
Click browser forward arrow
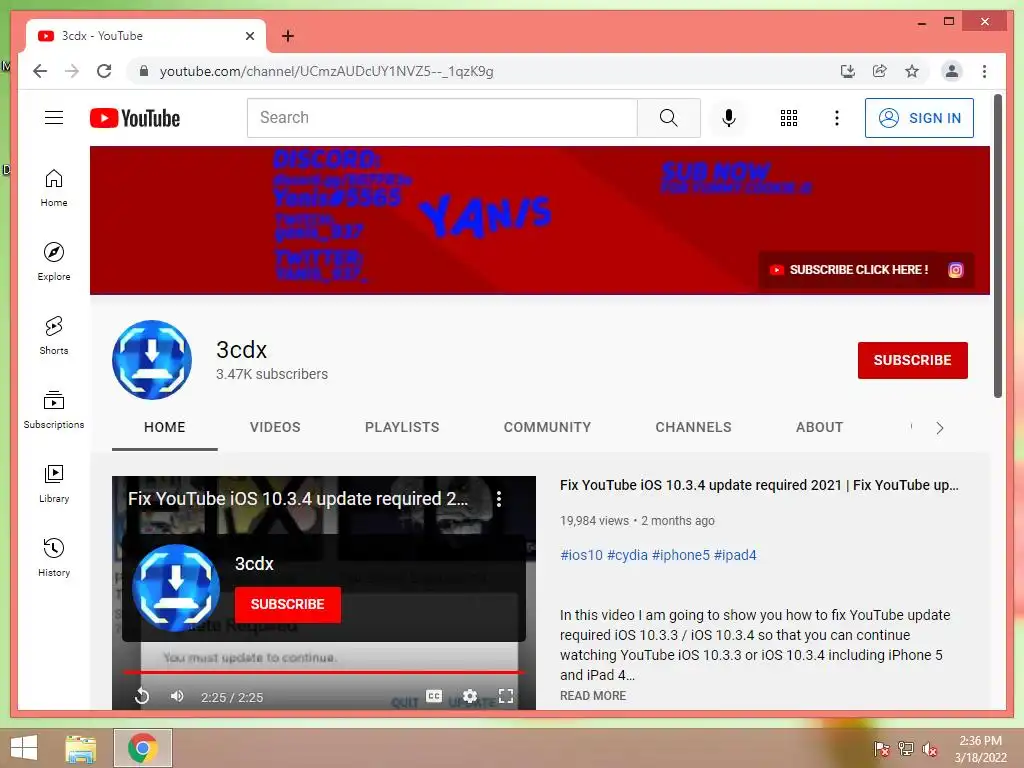coord(72,71)
